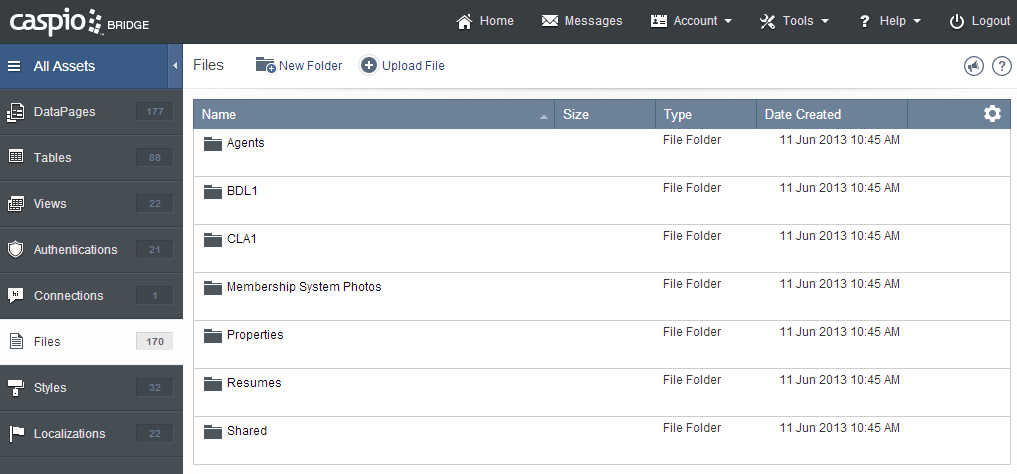Log out using the Logout link
1017x474 pixels.
[979, 21]
